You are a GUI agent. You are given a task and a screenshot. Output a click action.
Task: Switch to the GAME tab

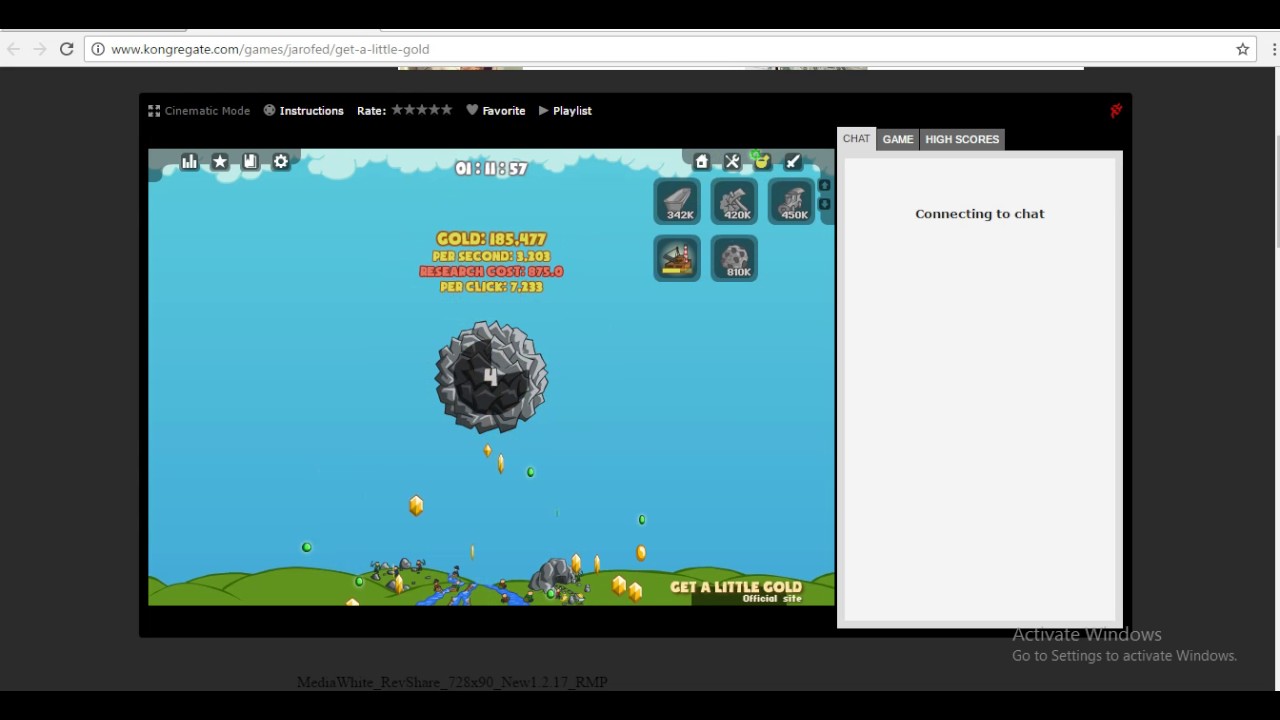pos(898,140)
